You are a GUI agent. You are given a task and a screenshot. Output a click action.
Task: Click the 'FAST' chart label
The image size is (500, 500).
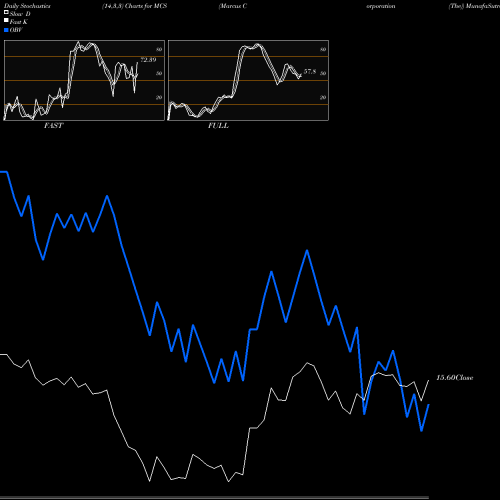53,126
